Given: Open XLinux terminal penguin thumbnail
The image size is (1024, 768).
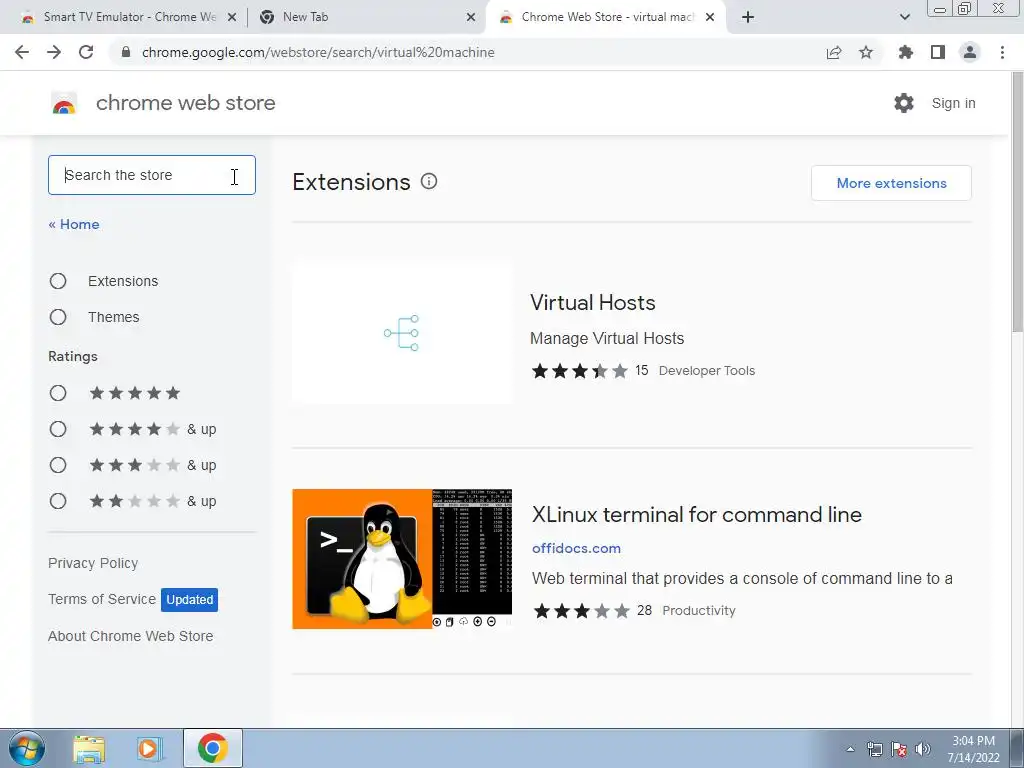Looking at the screenshot, I should 402,559.
